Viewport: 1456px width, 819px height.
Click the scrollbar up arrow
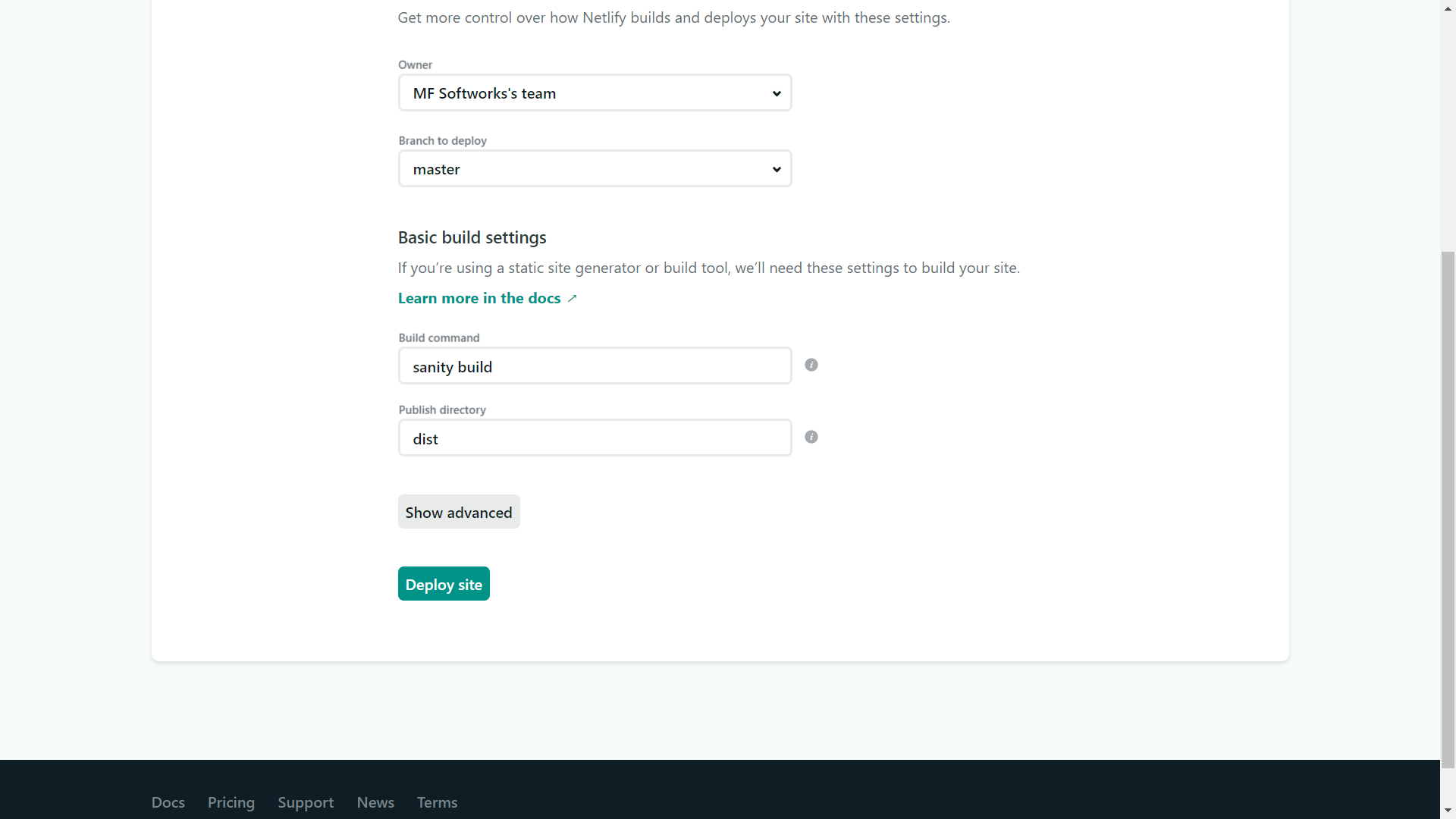(x=1448, y=7)
